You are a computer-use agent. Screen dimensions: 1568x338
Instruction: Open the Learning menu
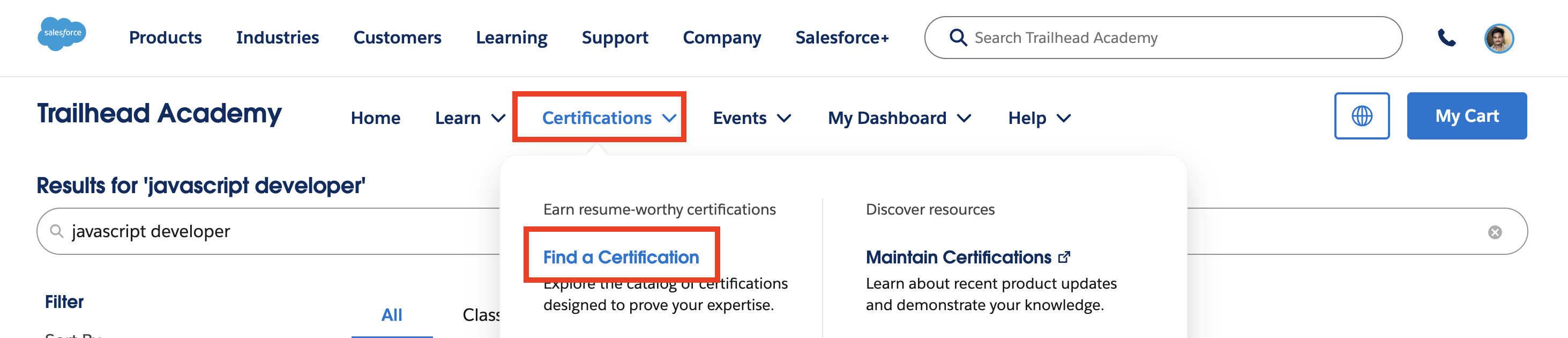pyautogui.click(x=511, y=38)
